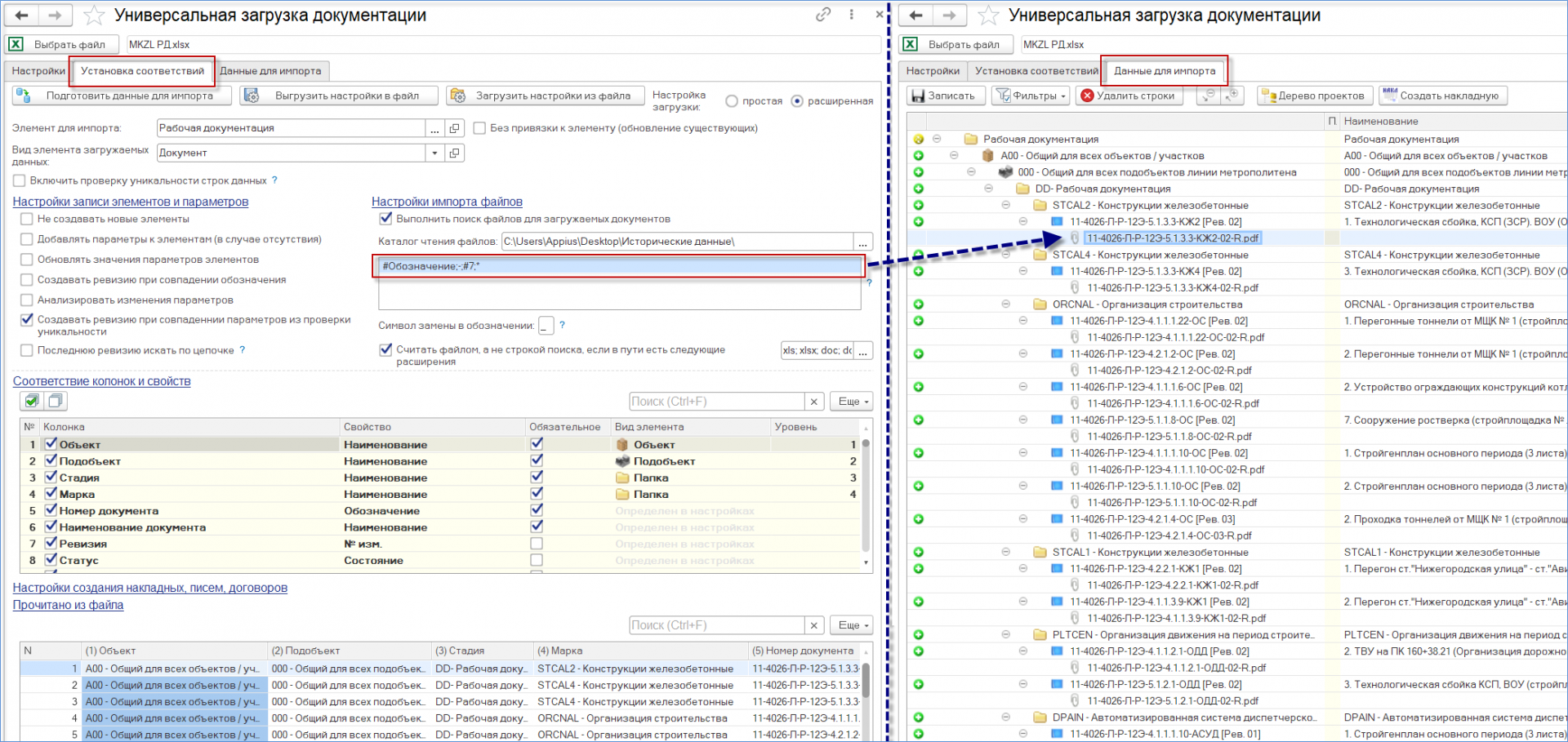
Task: Open 'Данные для импорта' tab in left window
Action: [x=270, y=71]
